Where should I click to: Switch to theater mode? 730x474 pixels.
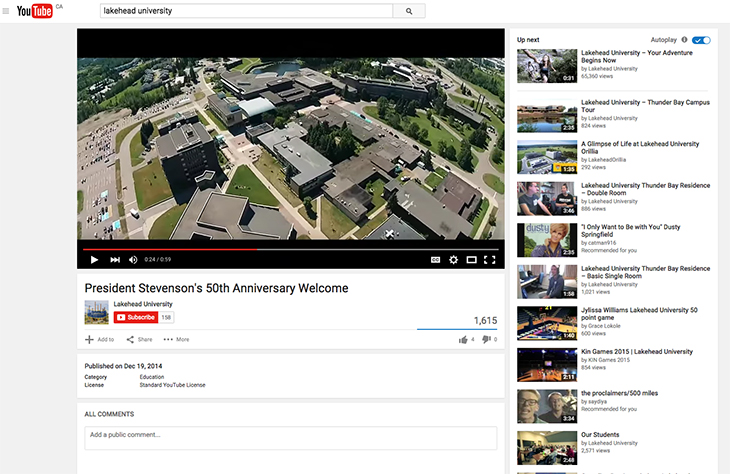point(472,259)
